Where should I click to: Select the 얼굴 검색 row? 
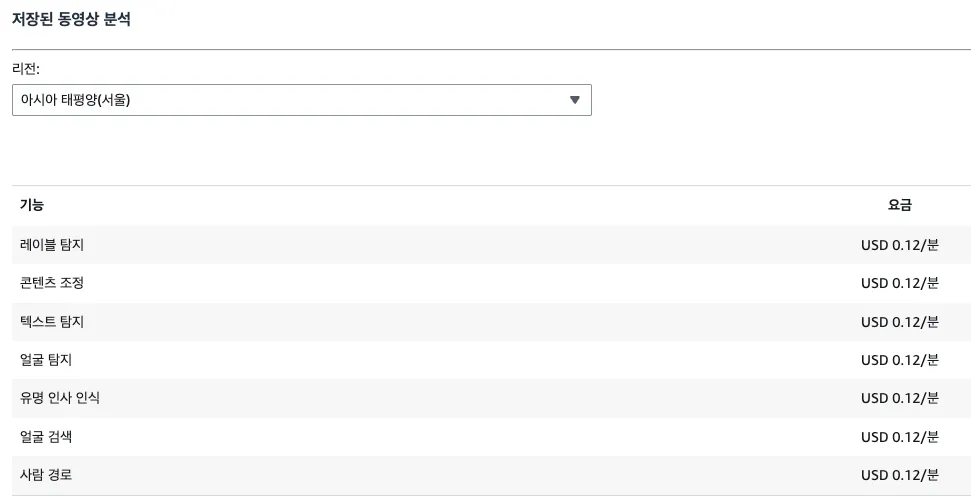click(46, 437)
